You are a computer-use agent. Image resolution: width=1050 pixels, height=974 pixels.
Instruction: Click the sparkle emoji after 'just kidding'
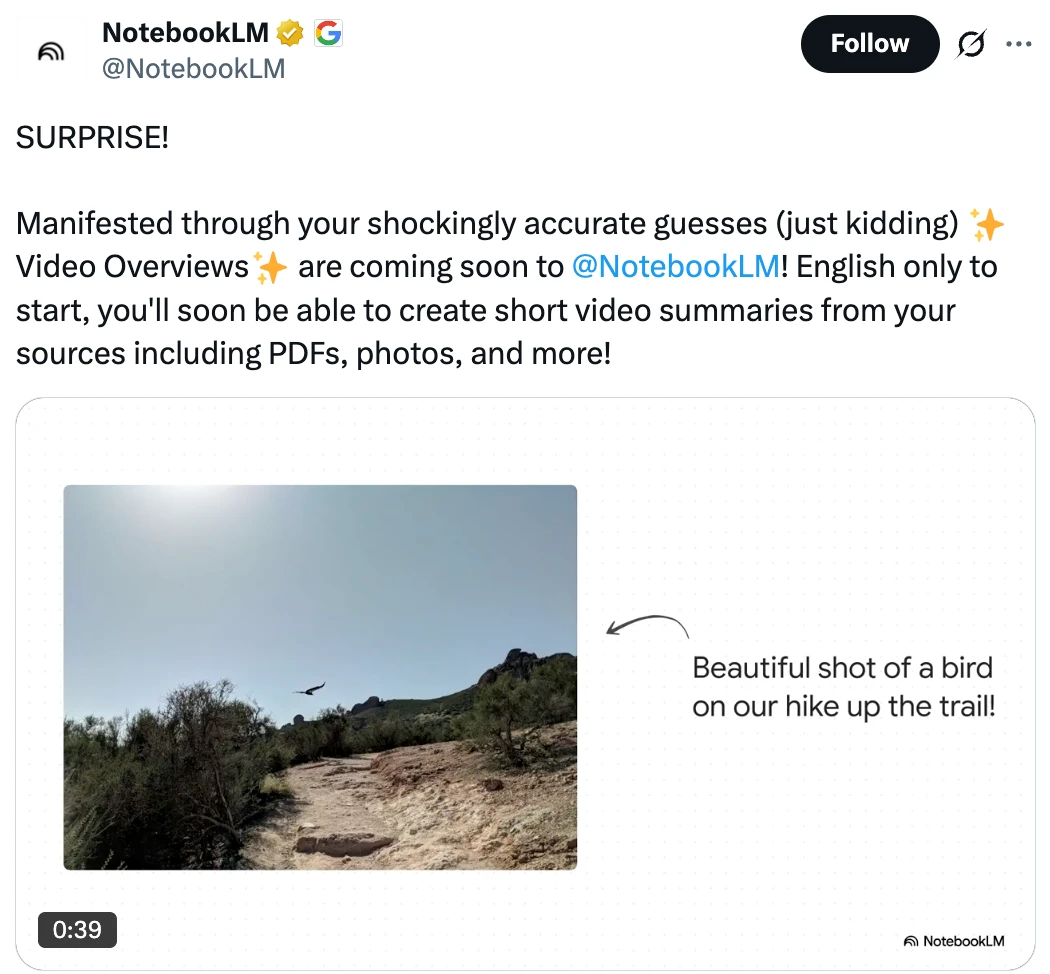pos(986,224)
